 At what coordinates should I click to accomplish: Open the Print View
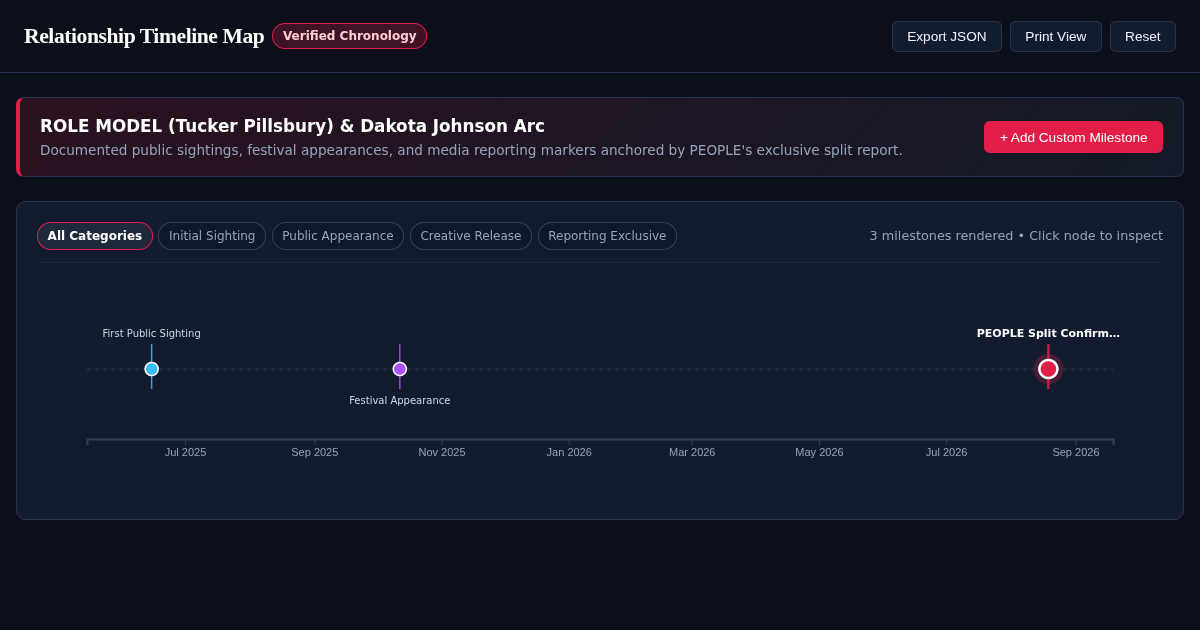click(x=1055, y=36)
